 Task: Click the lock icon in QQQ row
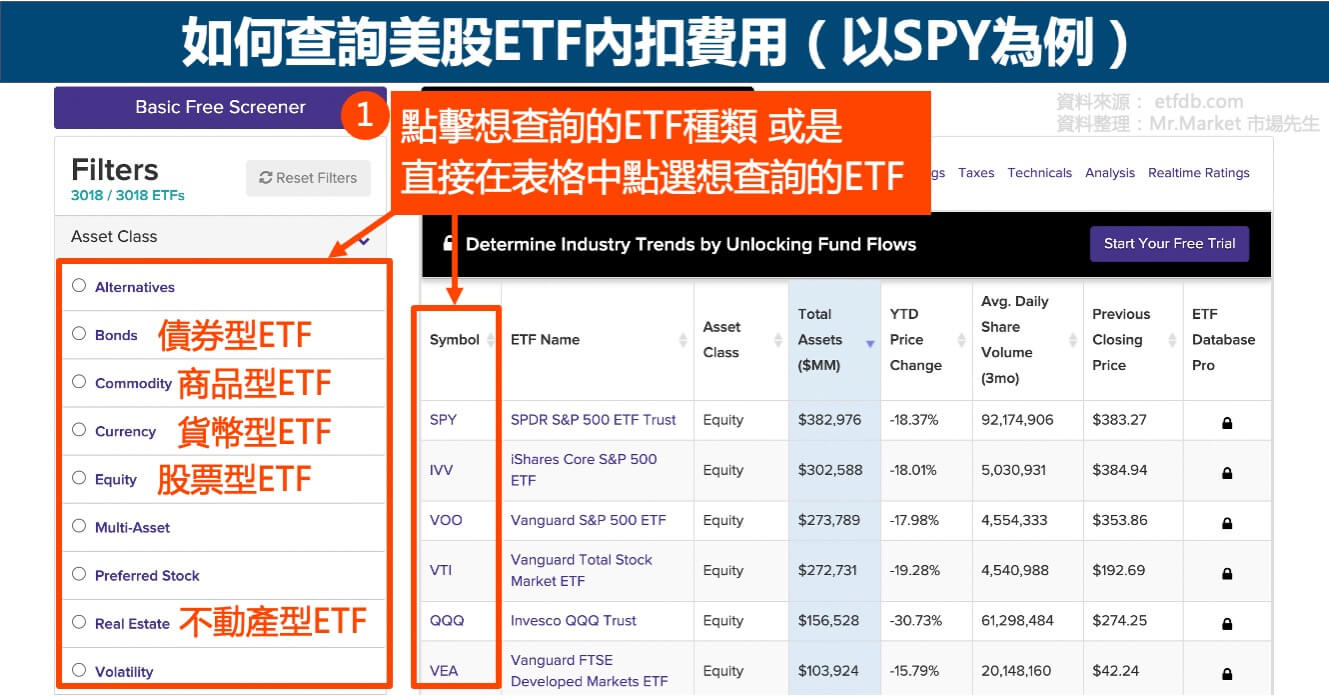[1227, 623]
